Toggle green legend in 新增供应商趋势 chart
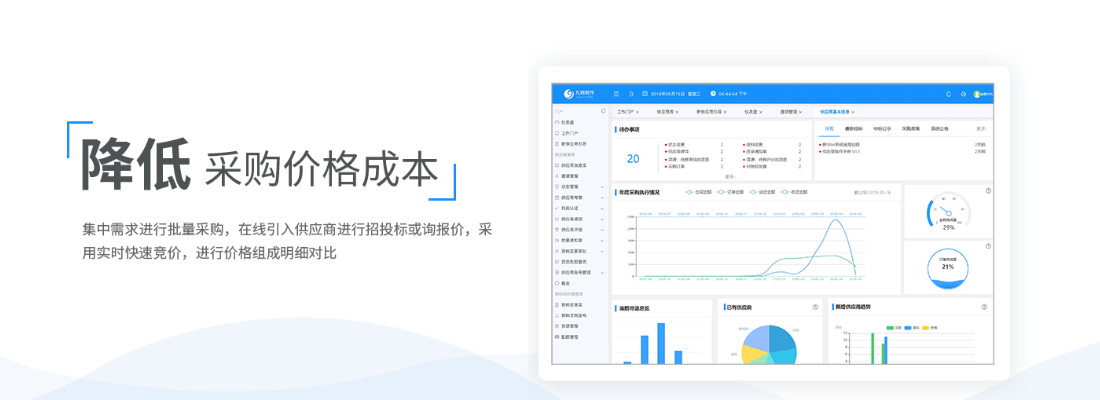The width and height of the screenshot is (1100, 400). (x=894, y=328)
